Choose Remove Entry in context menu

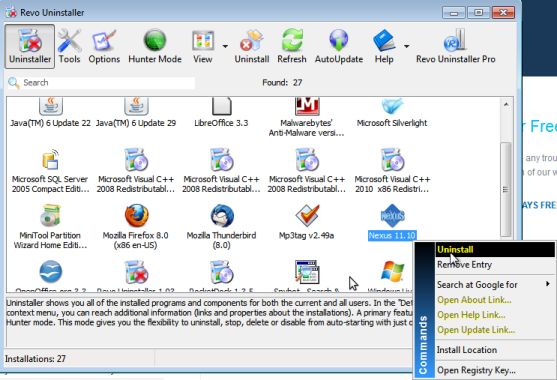tap(495, 265)
